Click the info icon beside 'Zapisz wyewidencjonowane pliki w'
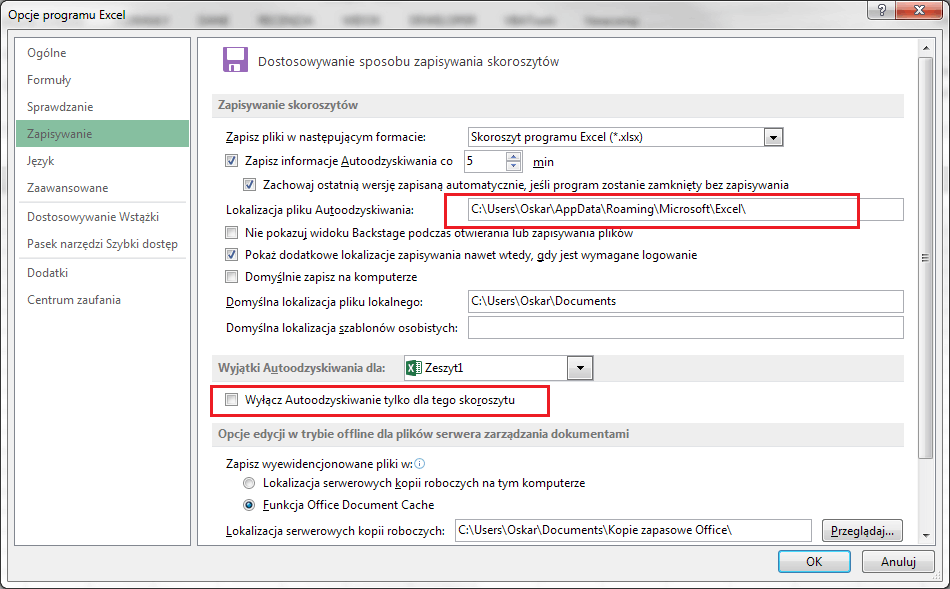The width and height of the screenshot is (950, 589). [x=420, y=464]
